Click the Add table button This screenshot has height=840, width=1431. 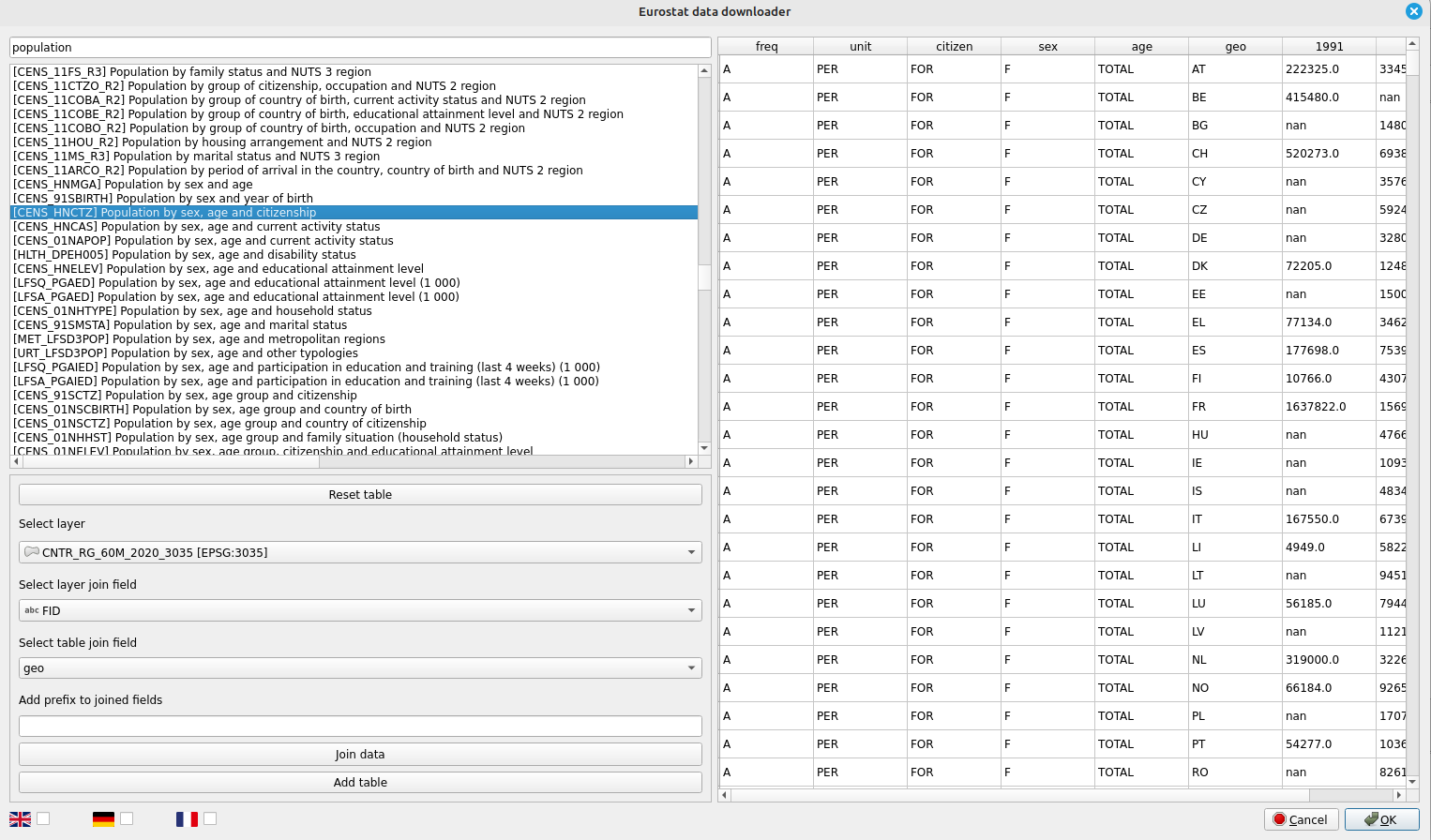pyautogui.click(x=360, y=782)
